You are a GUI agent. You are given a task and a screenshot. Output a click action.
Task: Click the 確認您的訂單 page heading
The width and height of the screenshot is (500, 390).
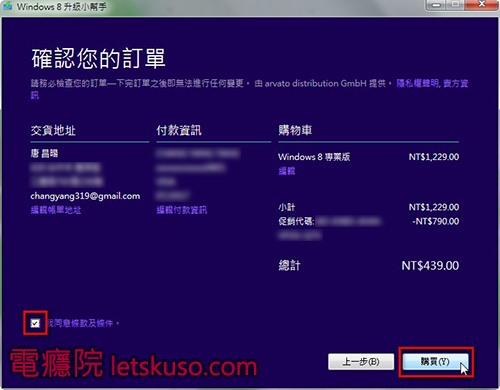[x=98, y=59]
